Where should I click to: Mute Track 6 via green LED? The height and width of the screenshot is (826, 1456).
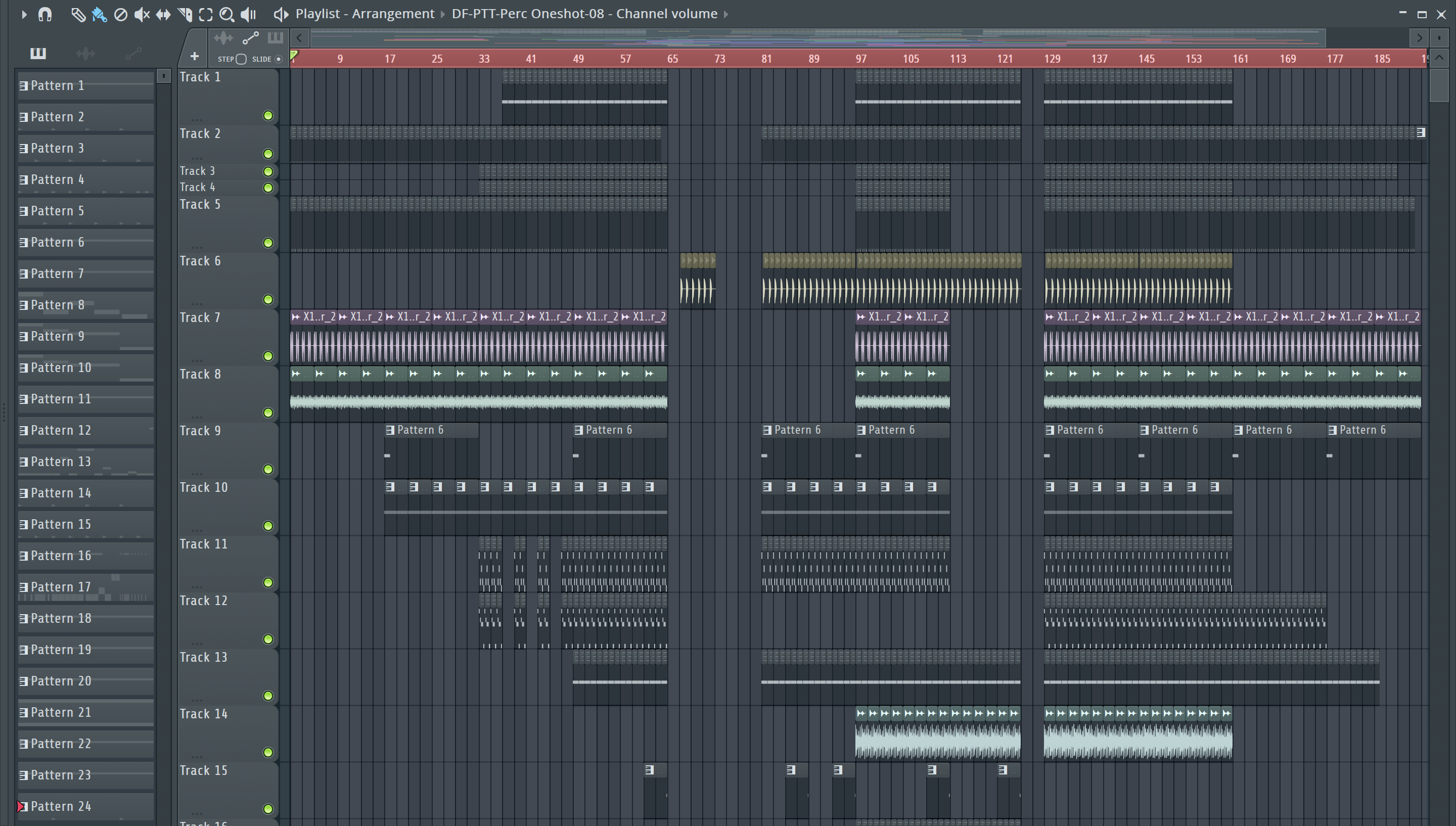coord(268,300)
